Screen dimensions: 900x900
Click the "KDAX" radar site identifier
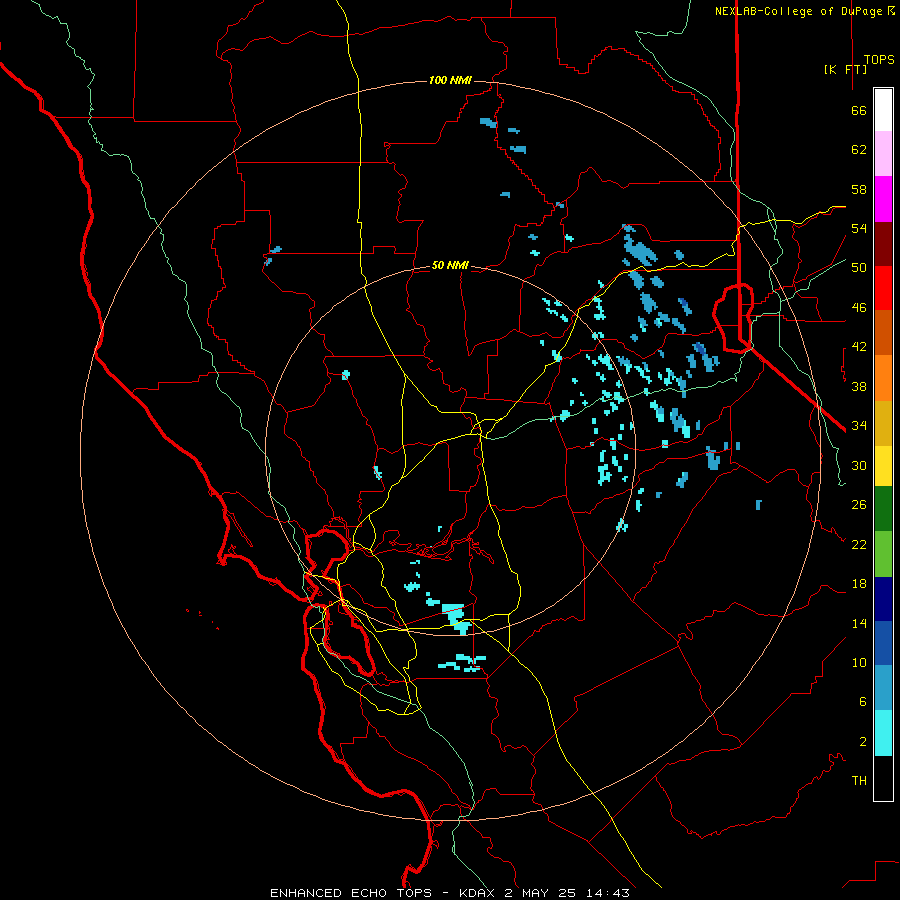(x=478, y=893)
